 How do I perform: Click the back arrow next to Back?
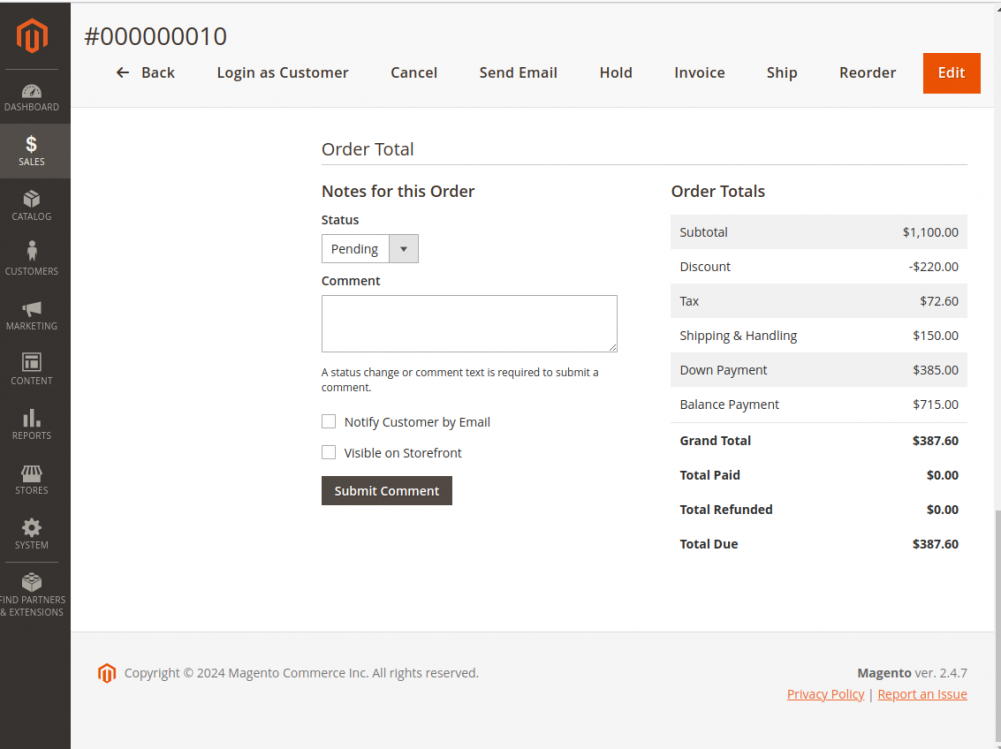121,72
